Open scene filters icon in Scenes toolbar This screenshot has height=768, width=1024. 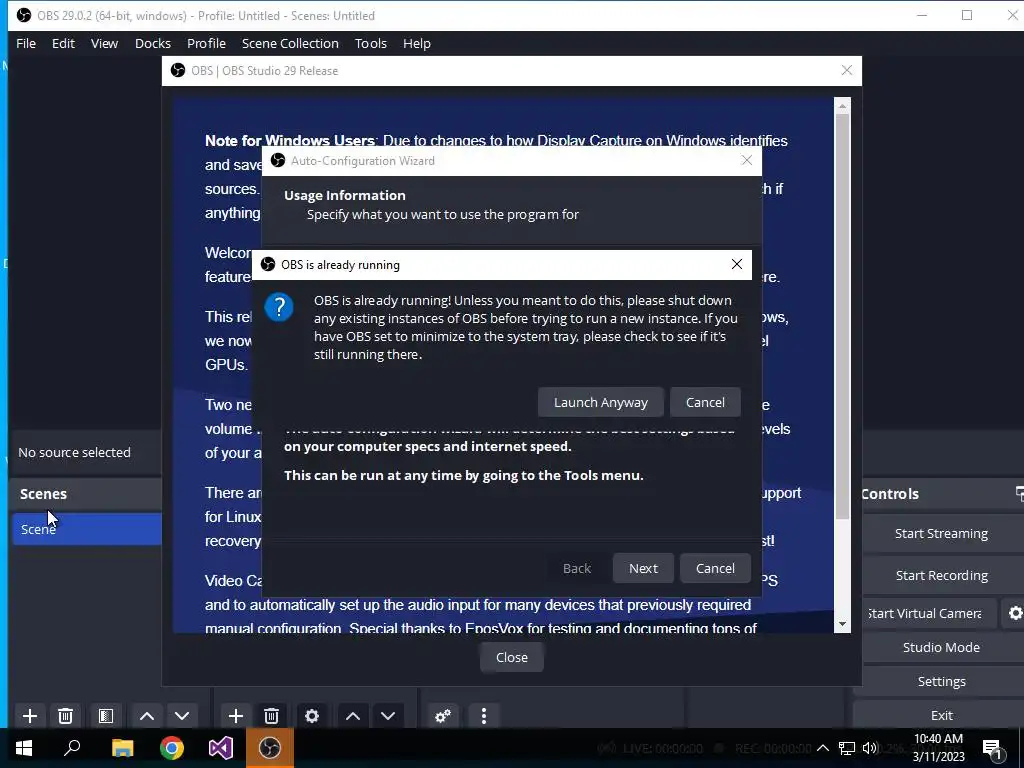(106, 716)
